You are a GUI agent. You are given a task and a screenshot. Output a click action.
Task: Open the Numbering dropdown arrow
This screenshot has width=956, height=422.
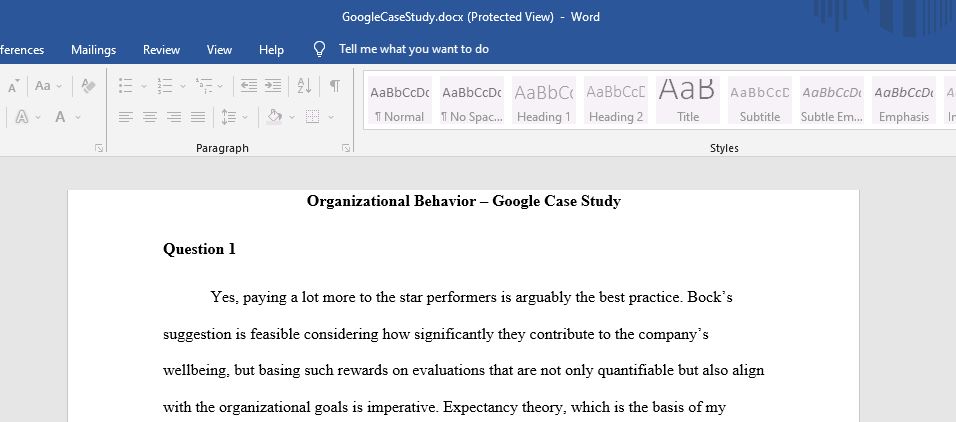click(182, 87)
